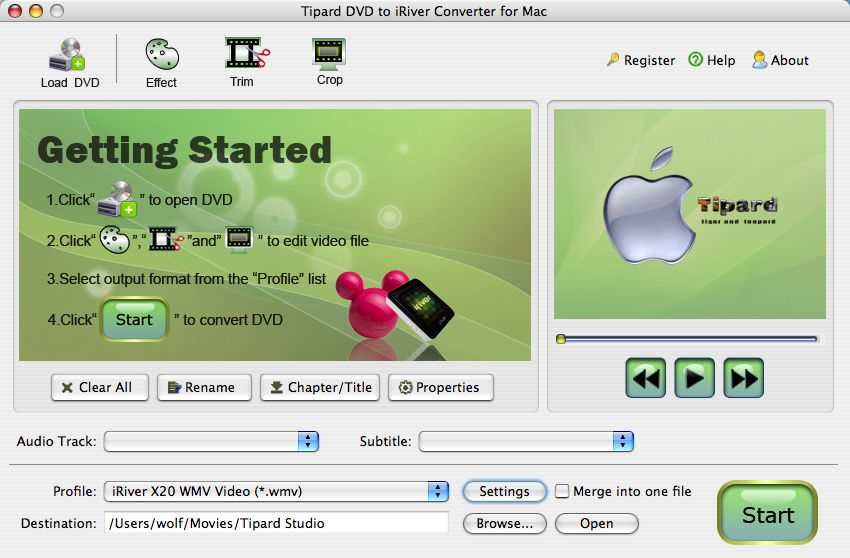This screenshot has width=850, height=558.
Task: Open the Crop tool
Action: point(329,61)
